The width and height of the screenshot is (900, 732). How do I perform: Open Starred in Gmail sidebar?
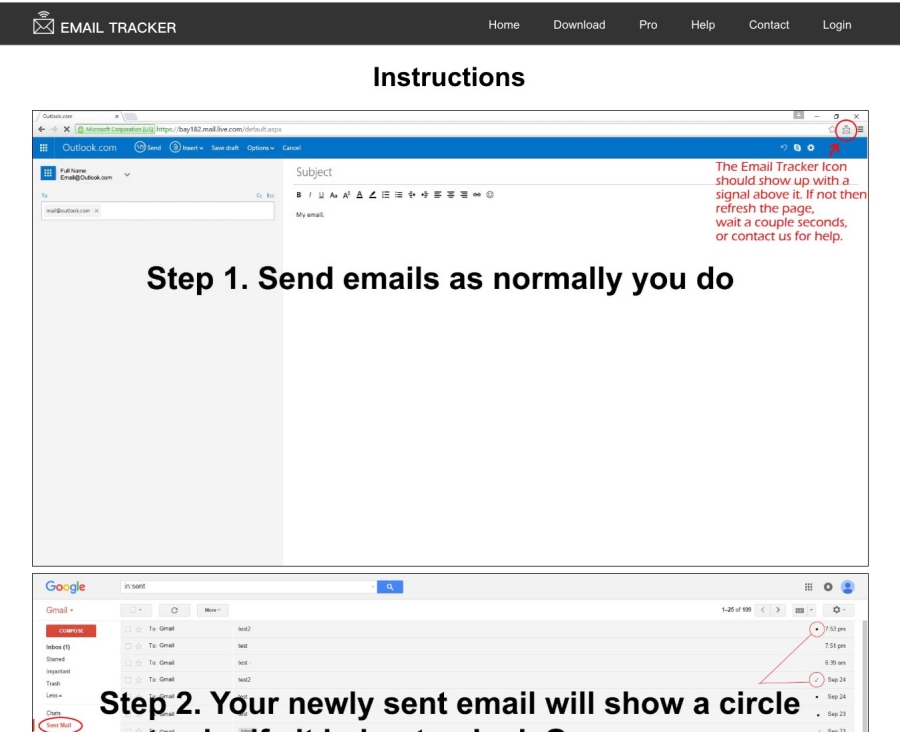55,659
